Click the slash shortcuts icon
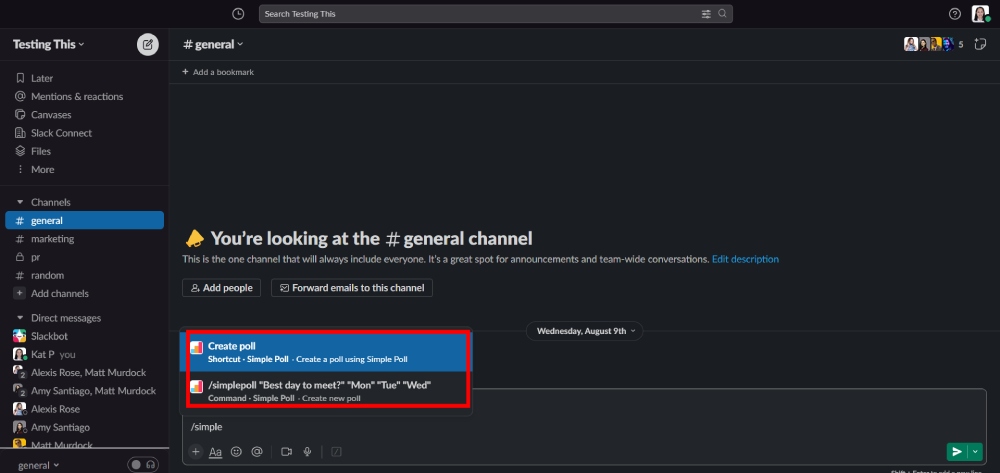 (336, 451)
